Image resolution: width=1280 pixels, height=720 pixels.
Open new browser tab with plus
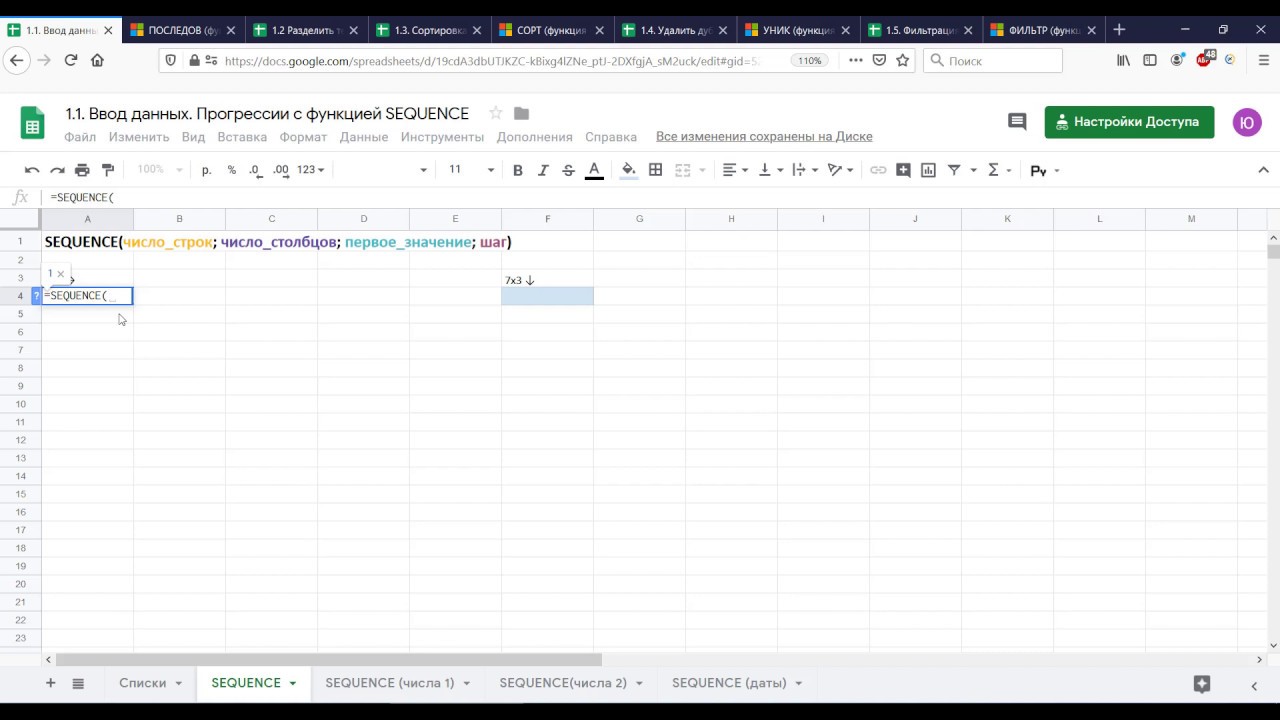tap(1119, 30)
